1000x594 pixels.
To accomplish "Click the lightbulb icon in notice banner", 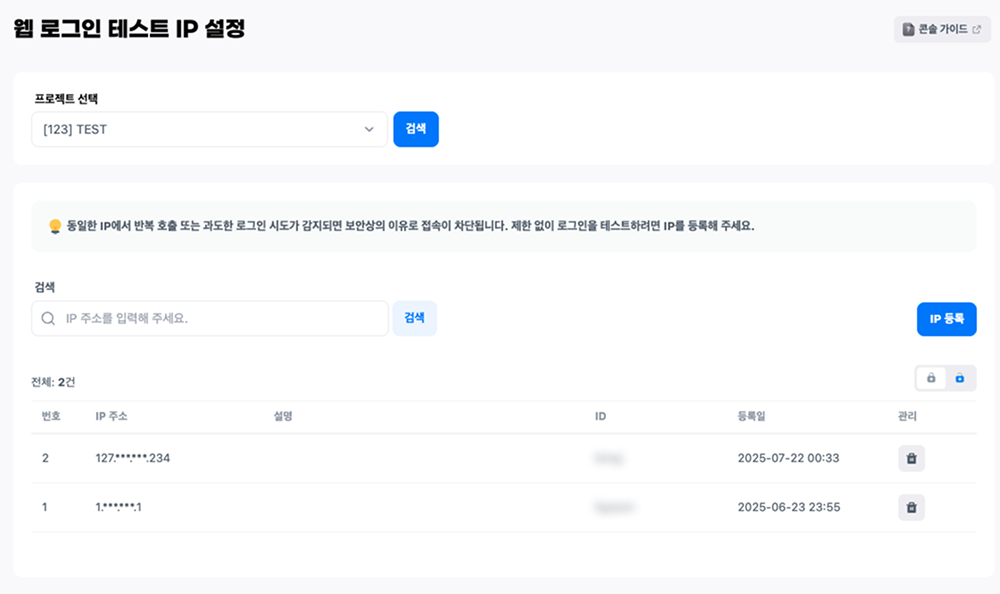I will [x=55, y=226].
